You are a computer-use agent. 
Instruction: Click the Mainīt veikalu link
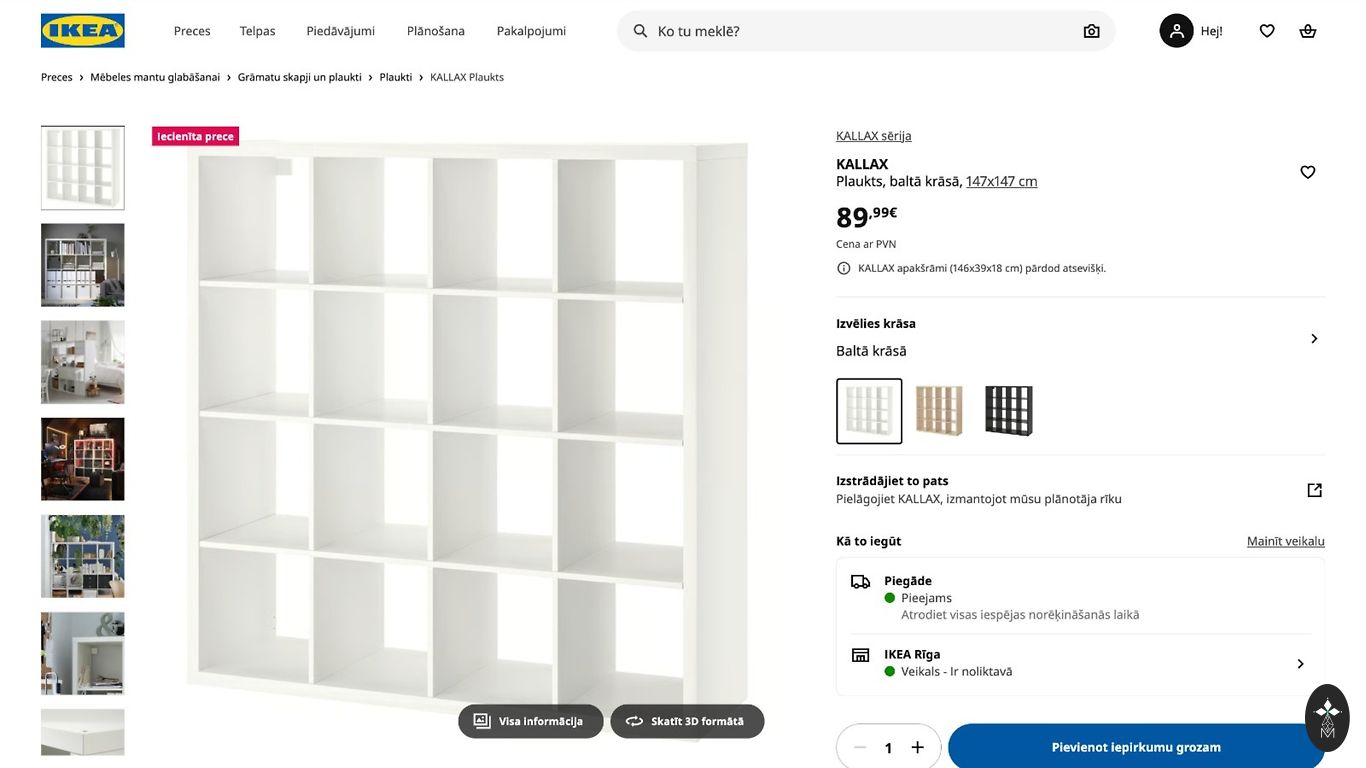click(1285, 541)
